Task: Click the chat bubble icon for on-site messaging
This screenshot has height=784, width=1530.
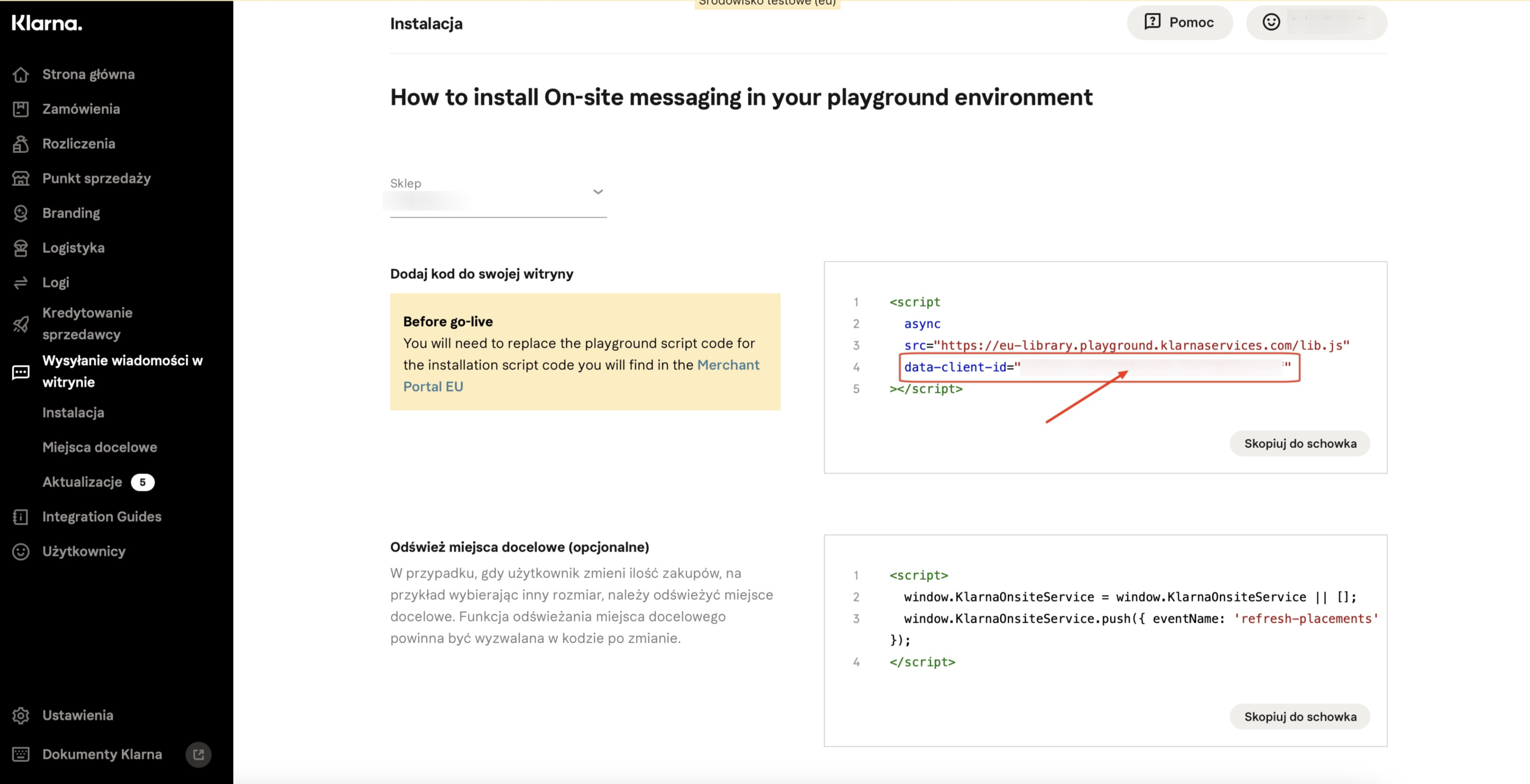Action: pos(21,373)
